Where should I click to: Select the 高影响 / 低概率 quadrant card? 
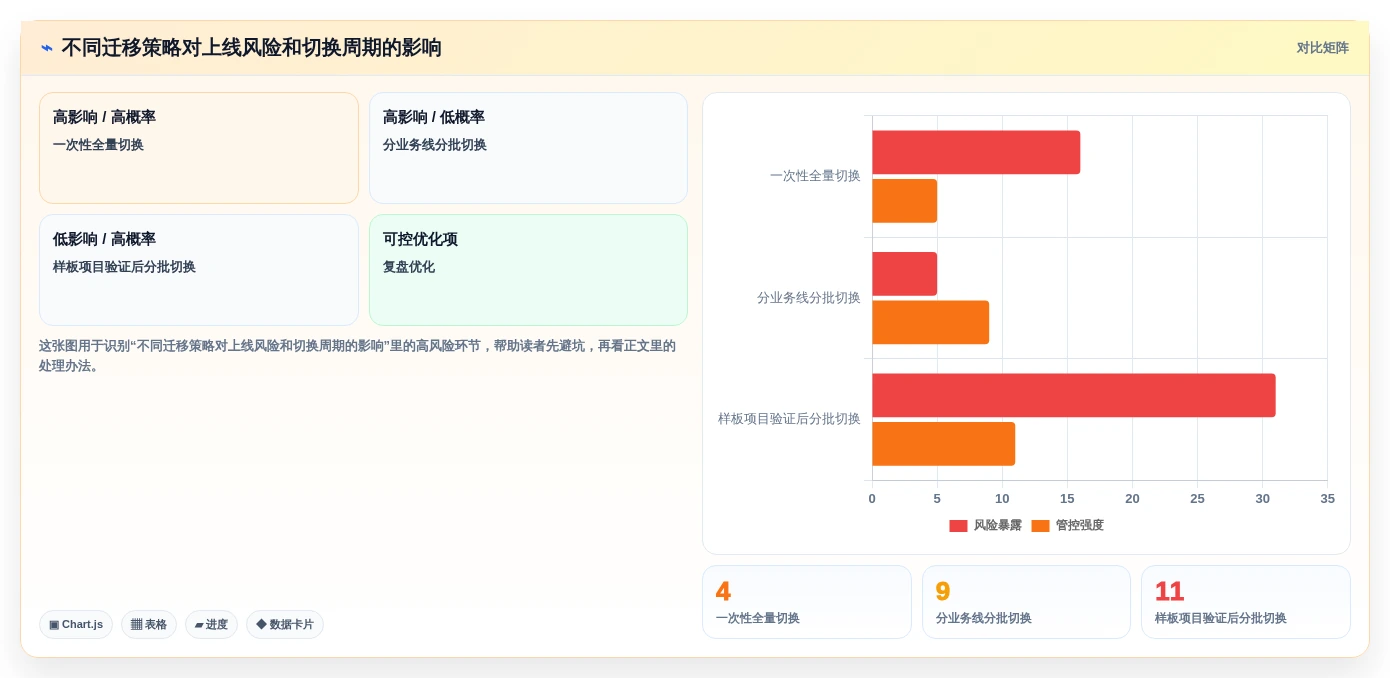click(x=528, y=148)
